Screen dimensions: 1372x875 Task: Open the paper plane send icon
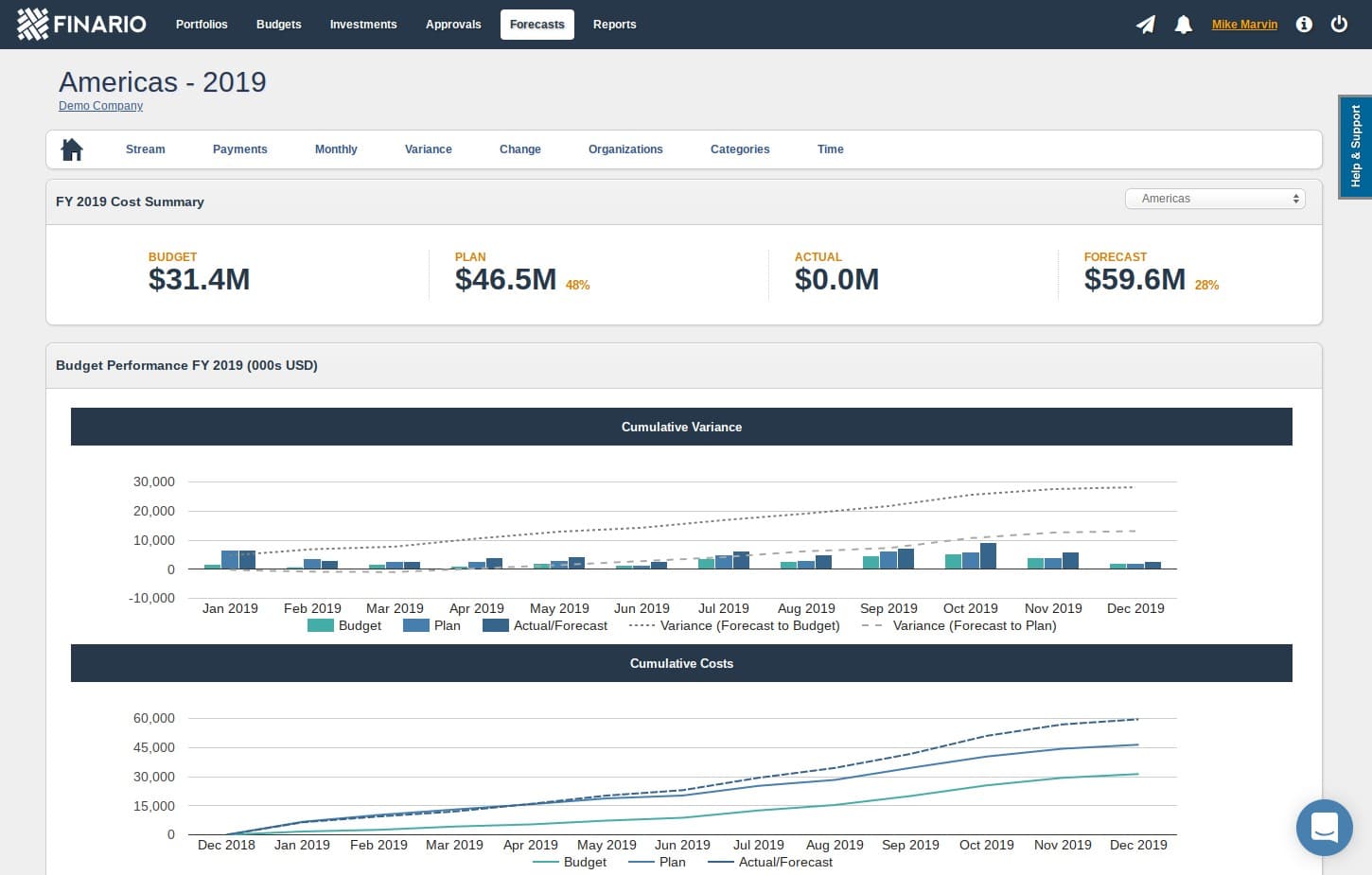click(x=1146, y=25)
